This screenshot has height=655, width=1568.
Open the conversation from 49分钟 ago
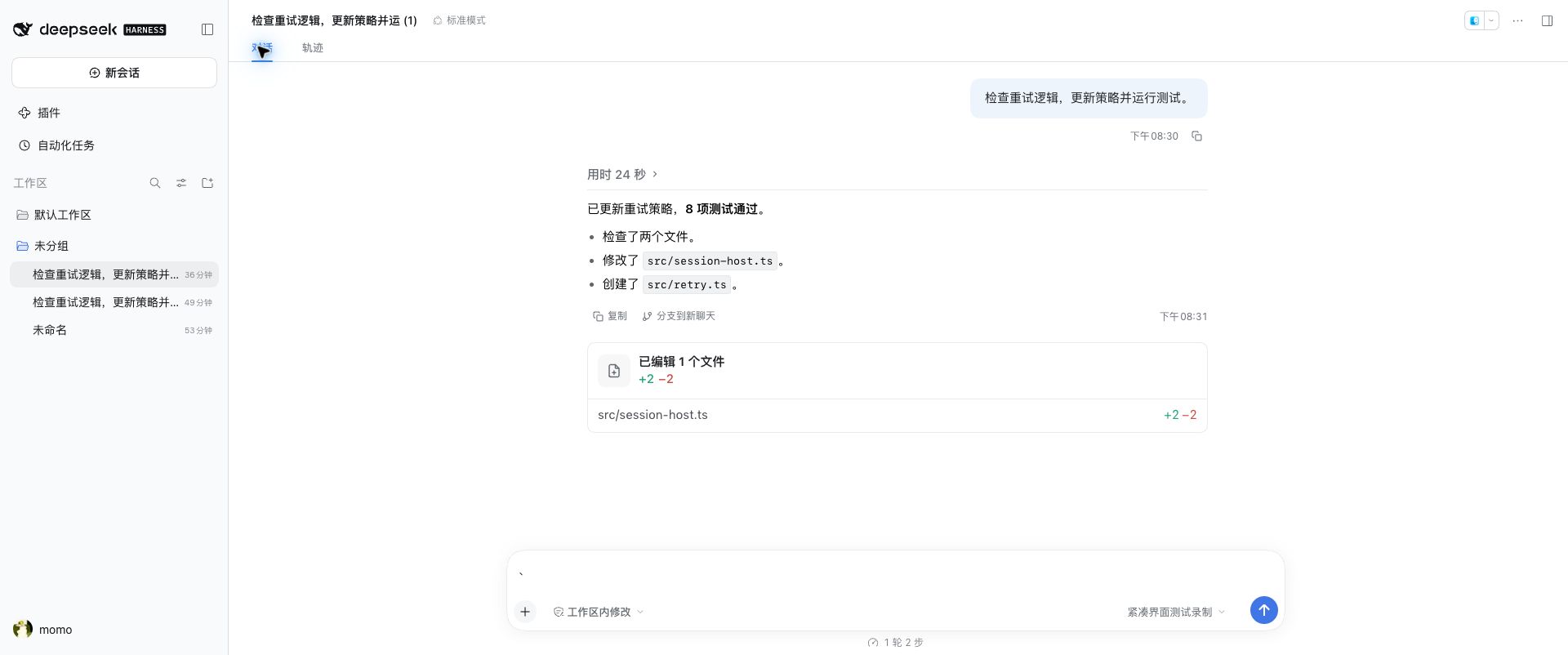click(x=114, y=302)
